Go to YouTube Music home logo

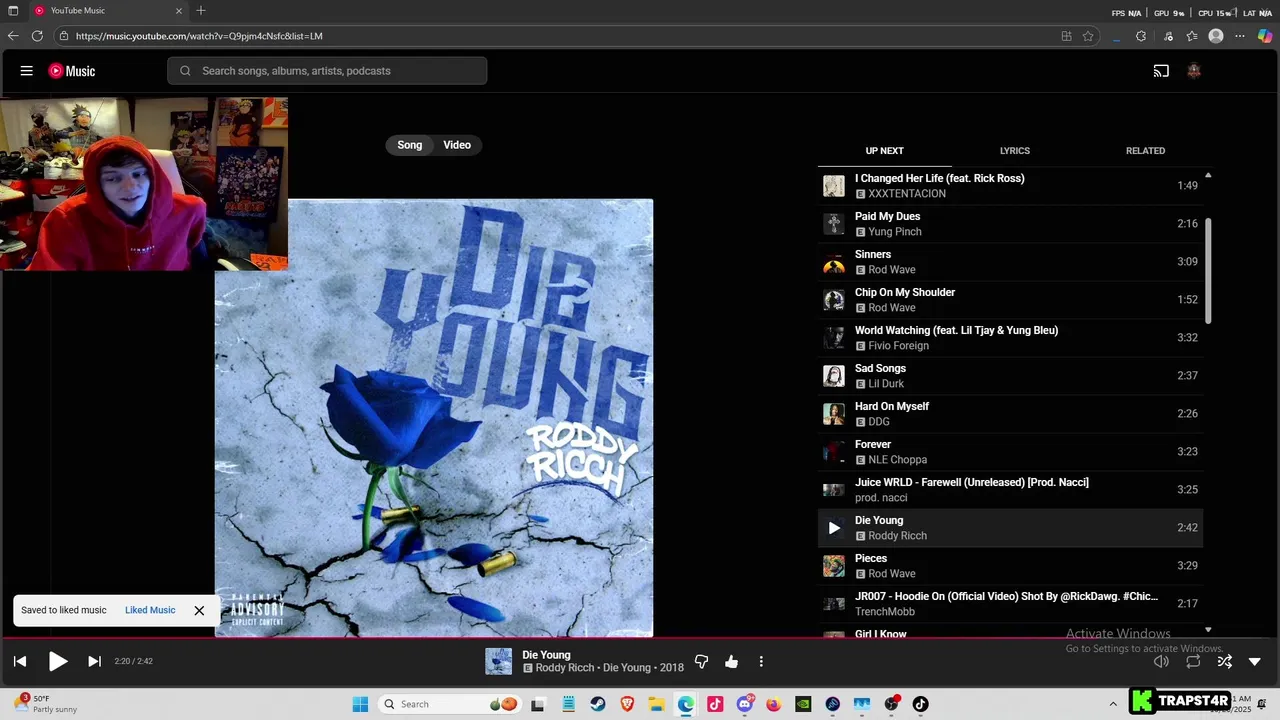[x=72, y=71]
